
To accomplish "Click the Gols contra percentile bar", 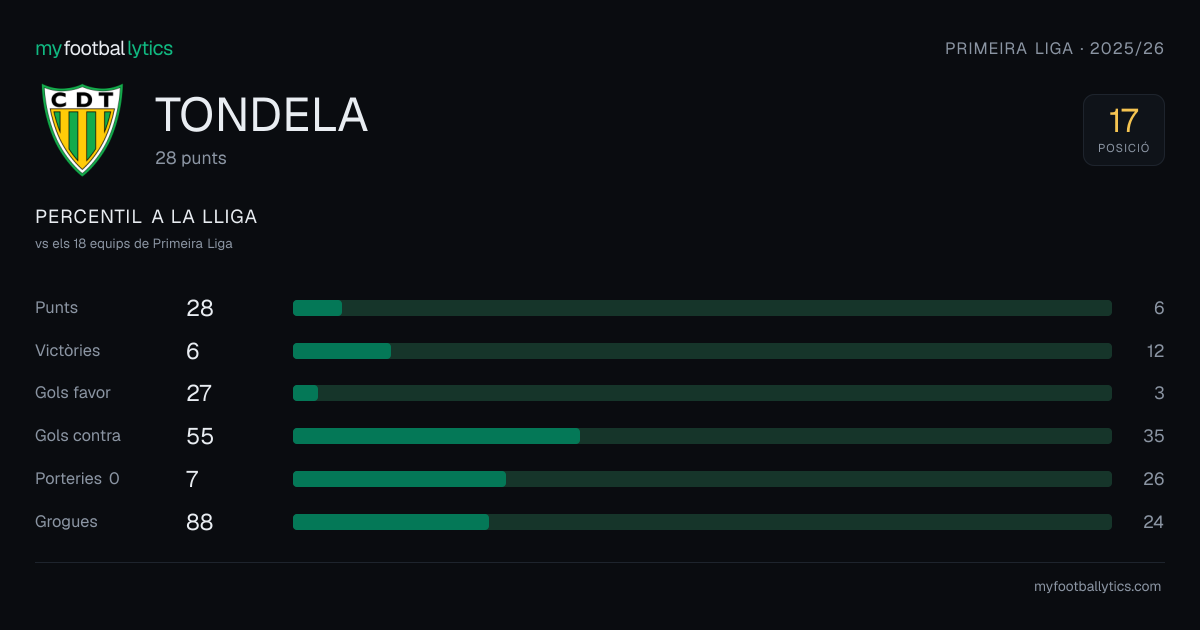I will click(x=702, y=436).
